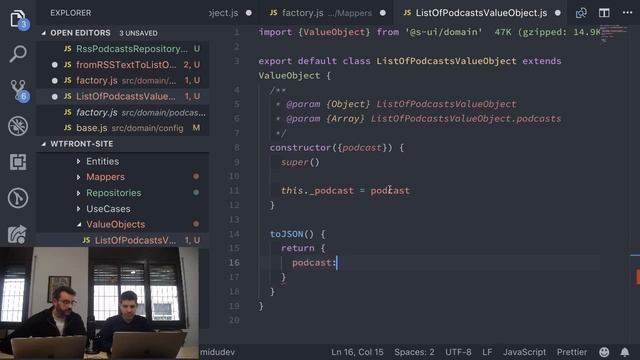The image size is (640, 360).
Task: Change end of line via LF item
Action: [487, 352]
